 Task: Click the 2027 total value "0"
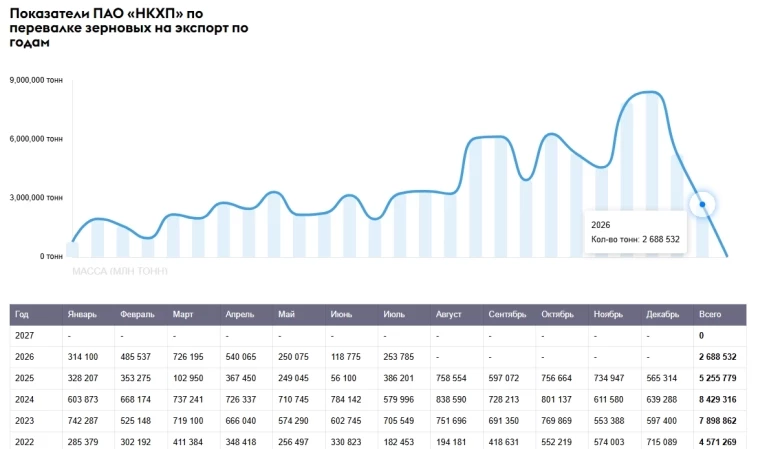click(x=701, y=335)
